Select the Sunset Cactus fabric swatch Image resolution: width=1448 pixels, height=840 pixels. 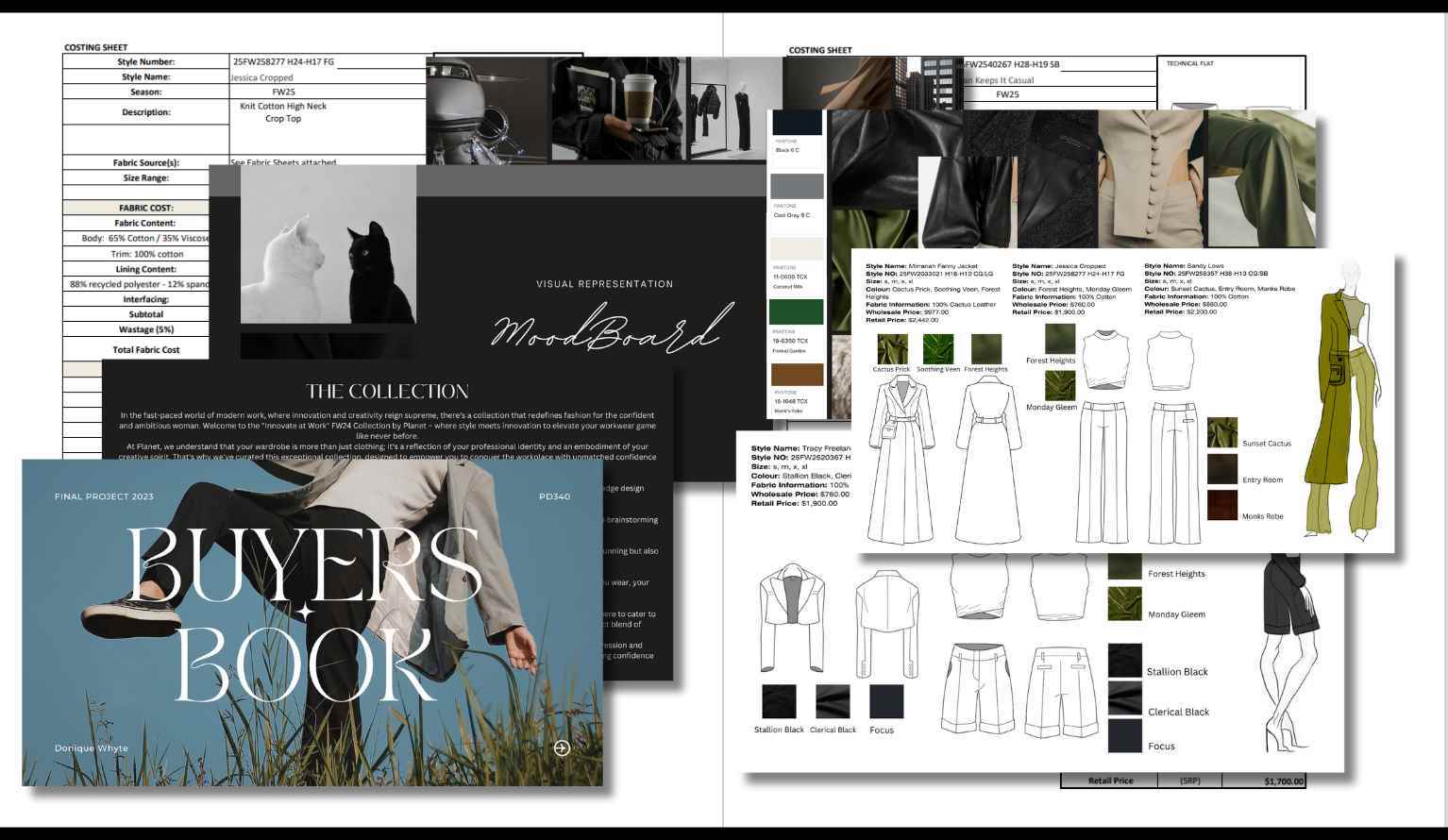1222,433
